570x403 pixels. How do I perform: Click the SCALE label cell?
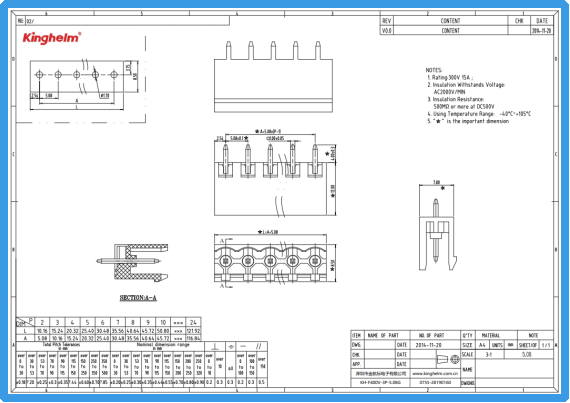click(x=467, y=354)
